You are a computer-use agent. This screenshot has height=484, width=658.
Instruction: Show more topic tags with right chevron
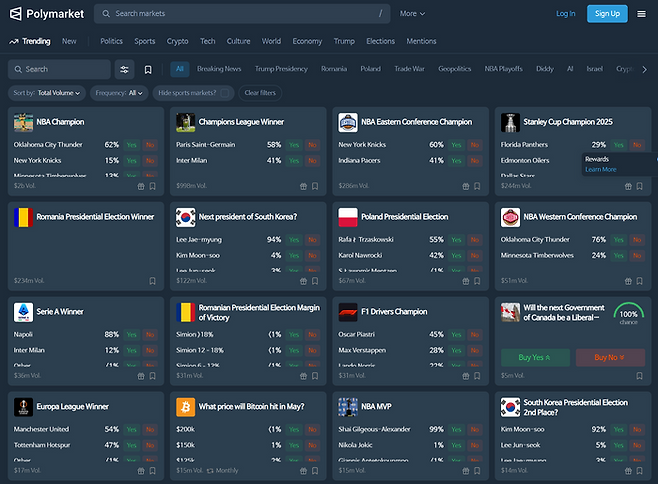click(644, 70)
